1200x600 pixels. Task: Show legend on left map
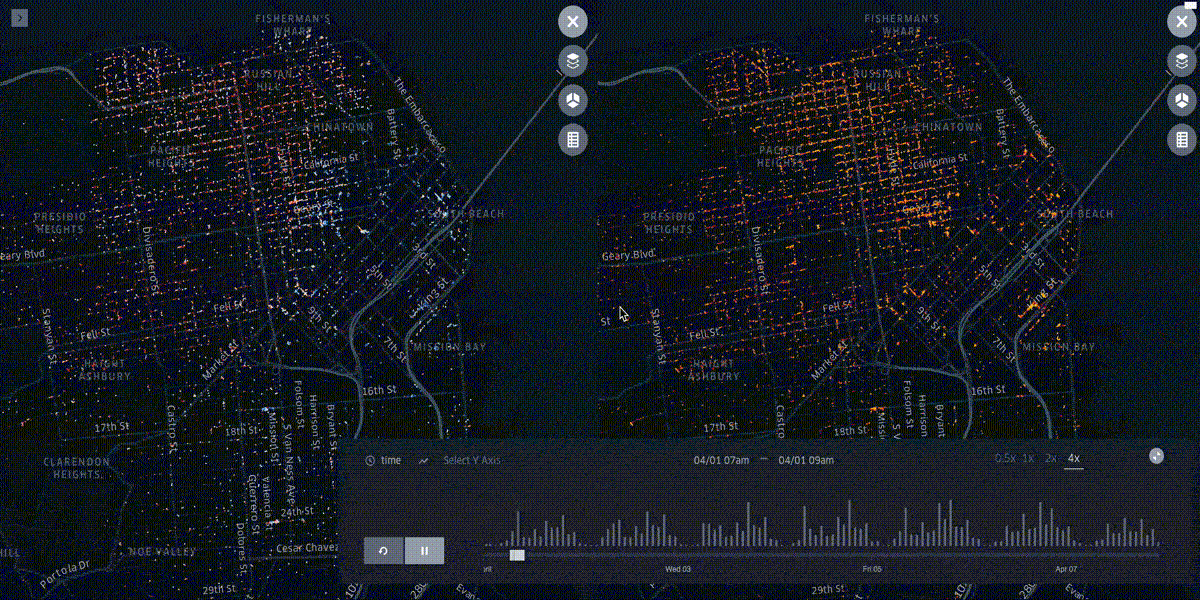click(572, 140)
